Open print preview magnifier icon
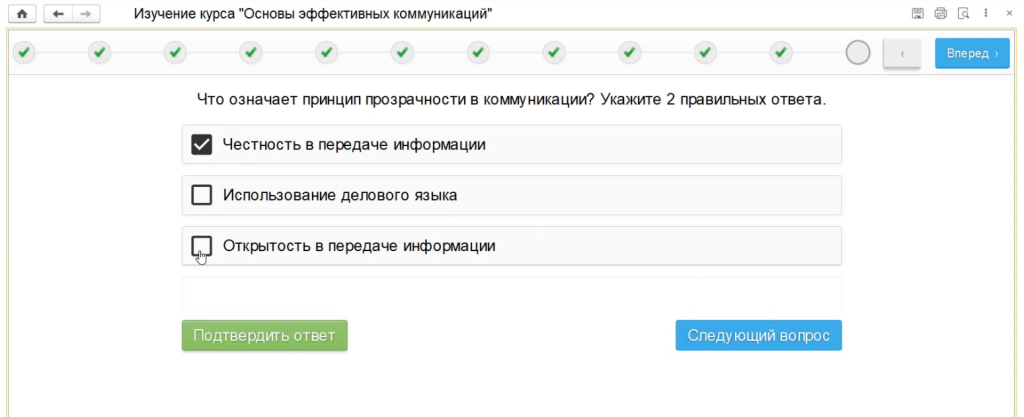 click(963, 14)
